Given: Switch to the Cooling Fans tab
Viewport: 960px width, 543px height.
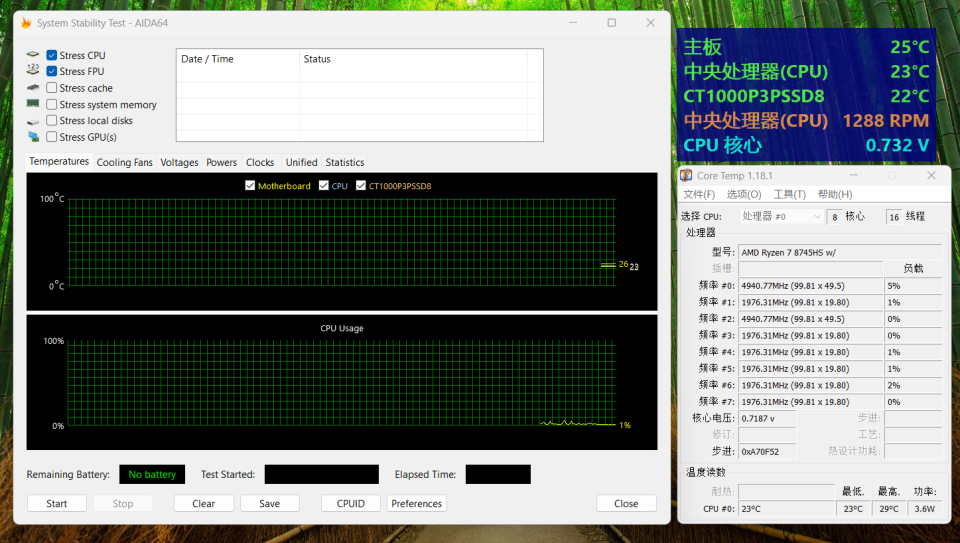Looking at the screenshot, I should pyautogui.click(x=124, y=162).
